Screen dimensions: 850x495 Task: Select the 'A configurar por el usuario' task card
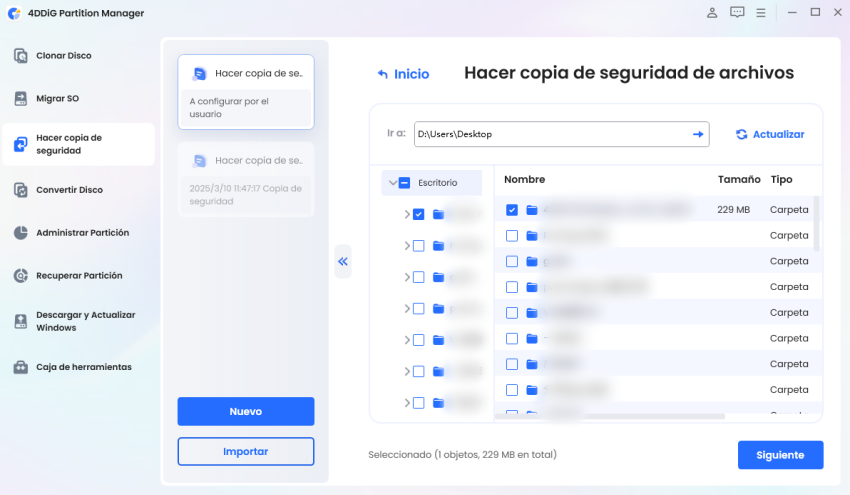(246, 92)
